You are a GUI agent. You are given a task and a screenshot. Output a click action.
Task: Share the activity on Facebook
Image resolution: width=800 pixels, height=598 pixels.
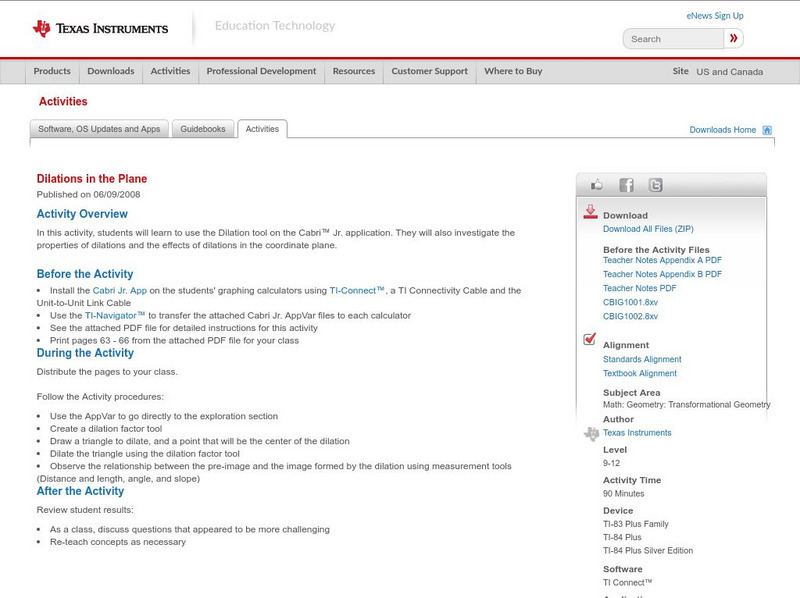pyautogui.click(x=626, y=185)
